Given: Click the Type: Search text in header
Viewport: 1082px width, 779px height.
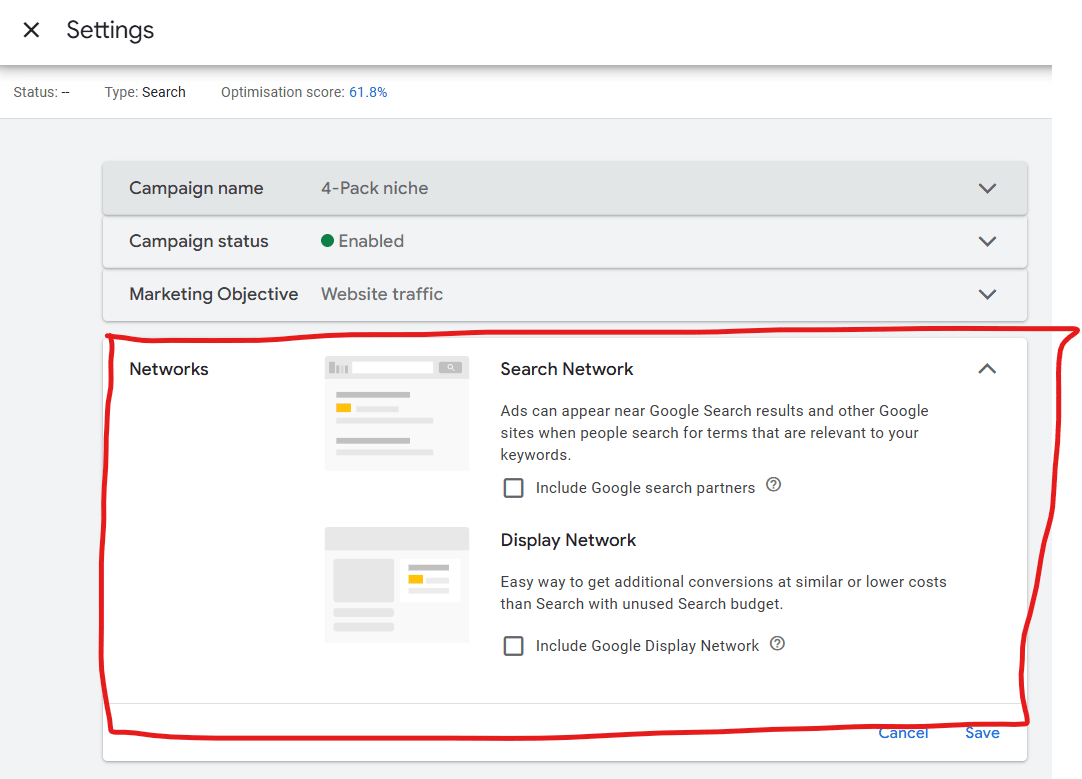Looking at the screenshot, I should click(145, 92).
